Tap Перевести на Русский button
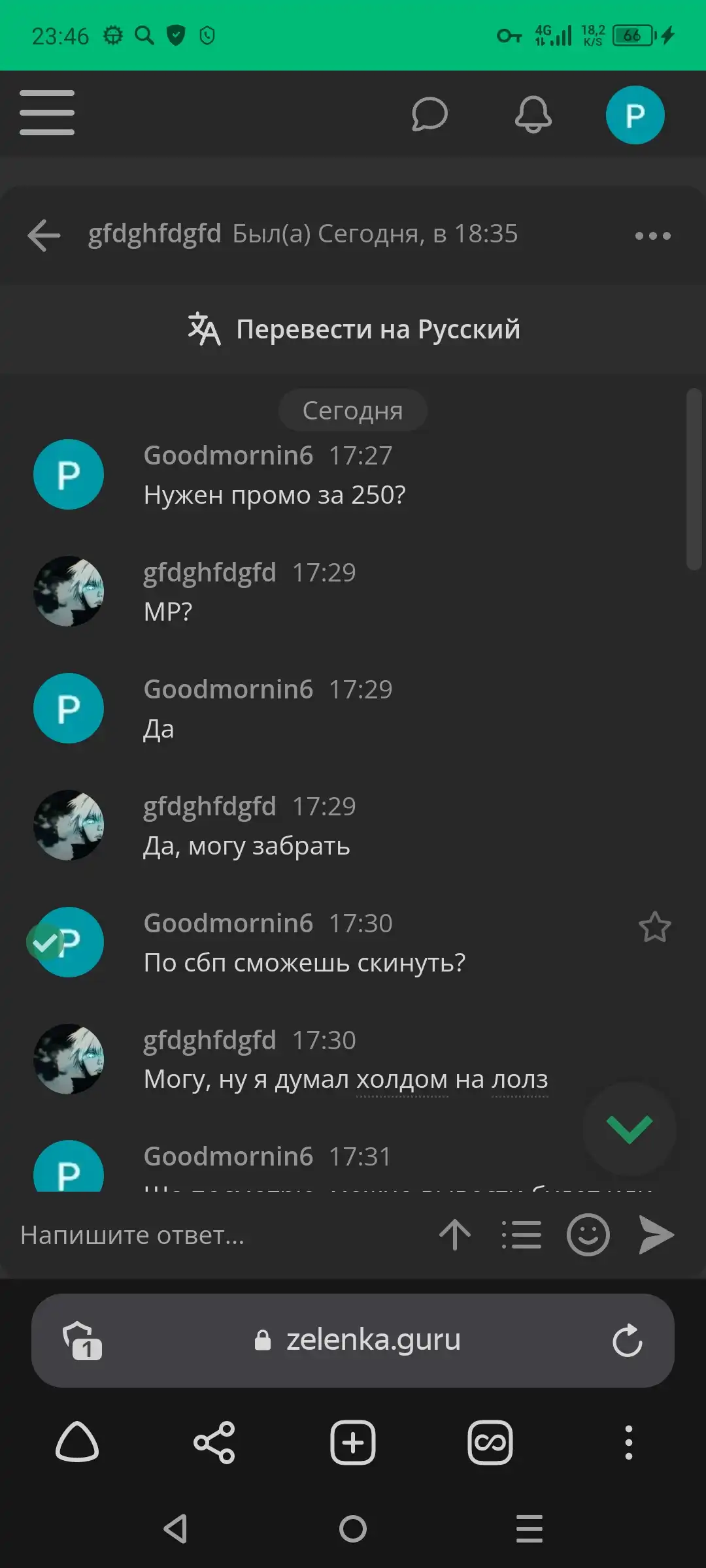 [353, 329]
